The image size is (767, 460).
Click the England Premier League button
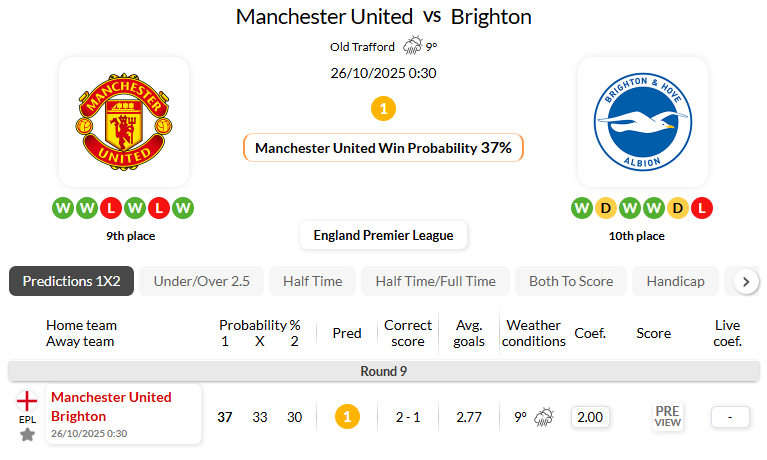[x=383, y=235]
